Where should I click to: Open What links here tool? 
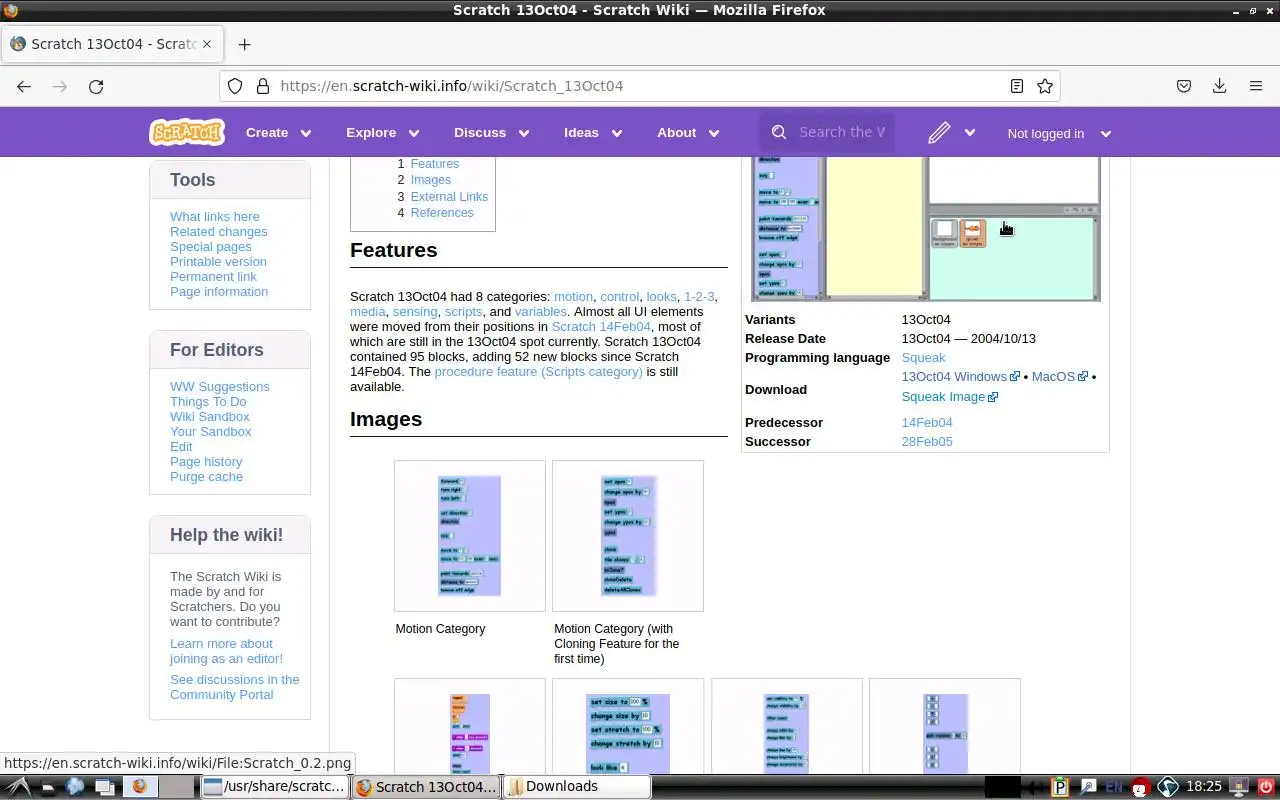[214, 217]
